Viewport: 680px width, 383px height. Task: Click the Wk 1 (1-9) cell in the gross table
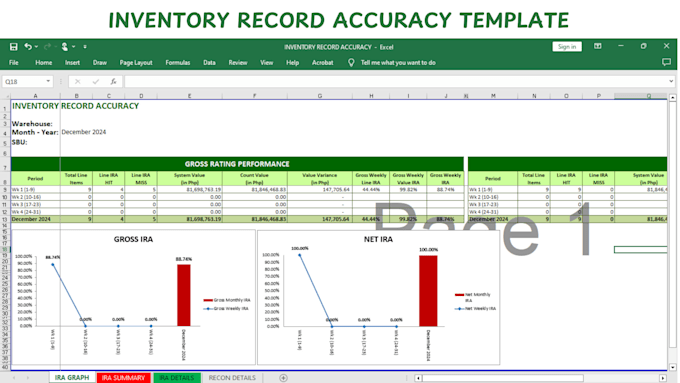pyautogui.click(x=35, y=190)
